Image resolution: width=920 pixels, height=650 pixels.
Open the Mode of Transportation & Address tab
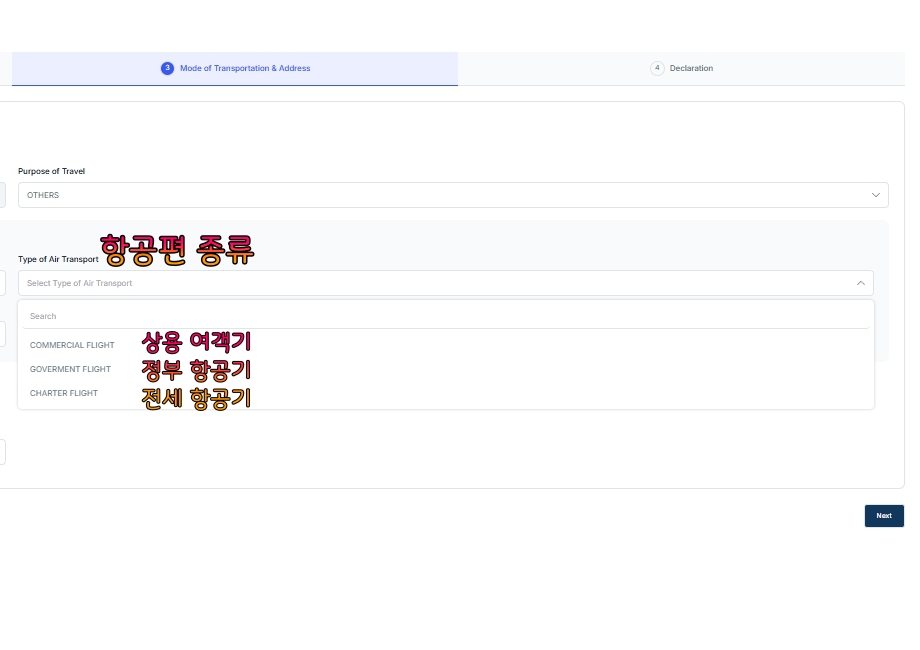(235, 69)
